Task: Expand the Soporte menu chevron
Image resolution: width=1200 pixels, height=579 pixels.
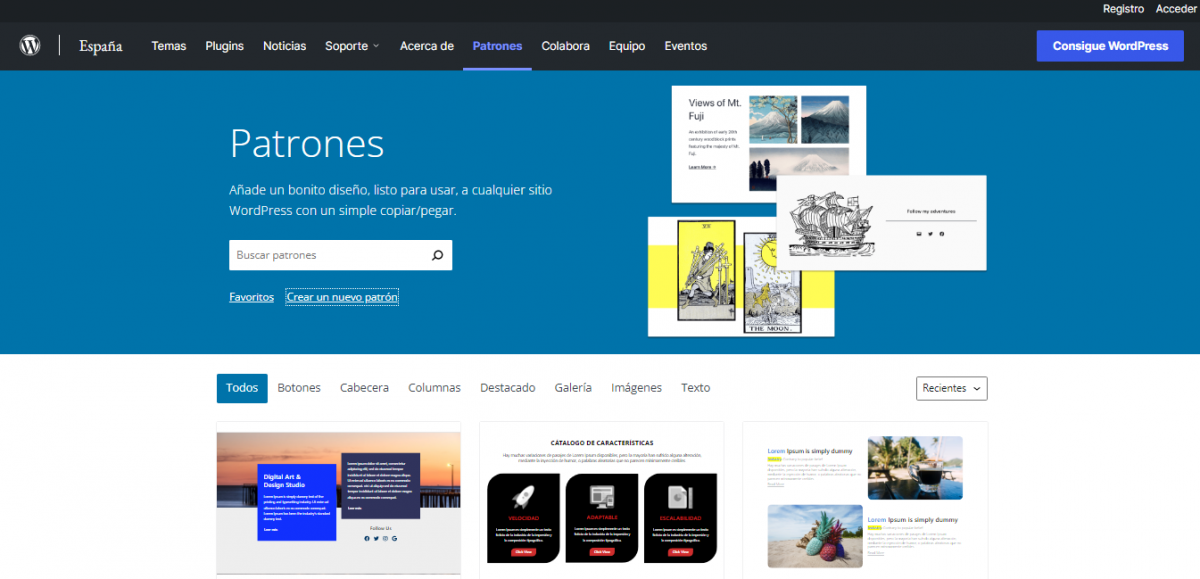Action: [376, 46]
